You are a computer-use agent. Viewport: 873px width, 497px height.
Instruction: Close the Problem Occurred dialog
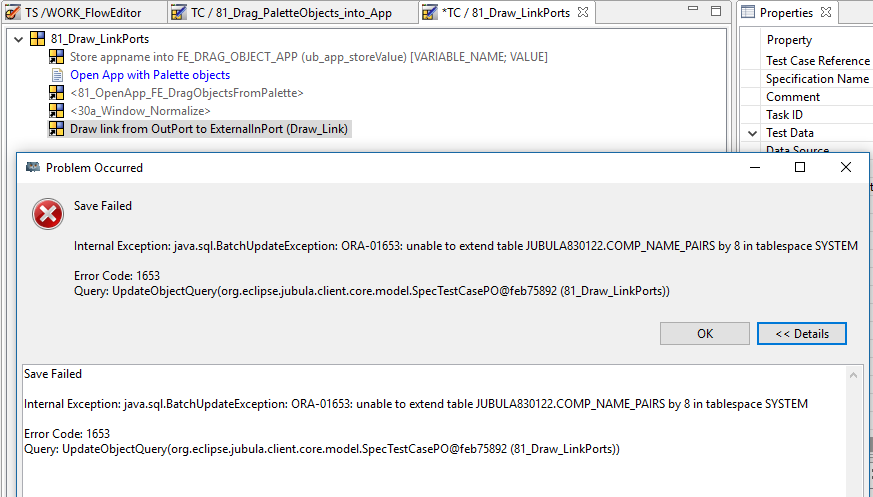[x=846, y=168]
